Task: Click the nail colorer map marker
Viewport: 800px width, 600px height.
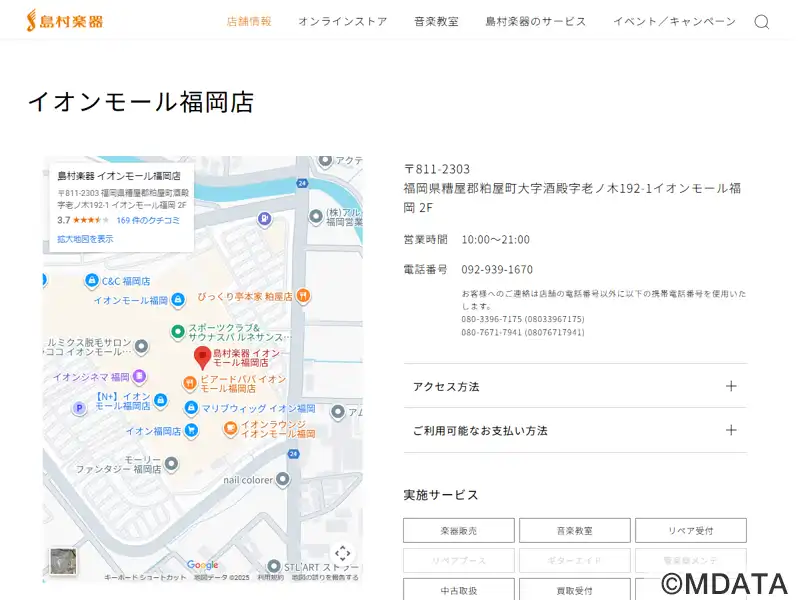Action: point(283,480)
